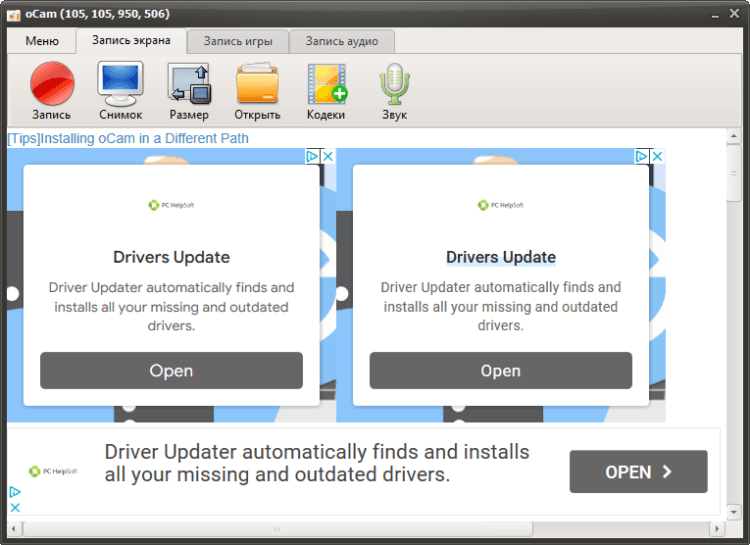Viewport: 750px width, 545px height.
Task: Click Drivers Update heading in left ad
Action: tap(171, 257)
